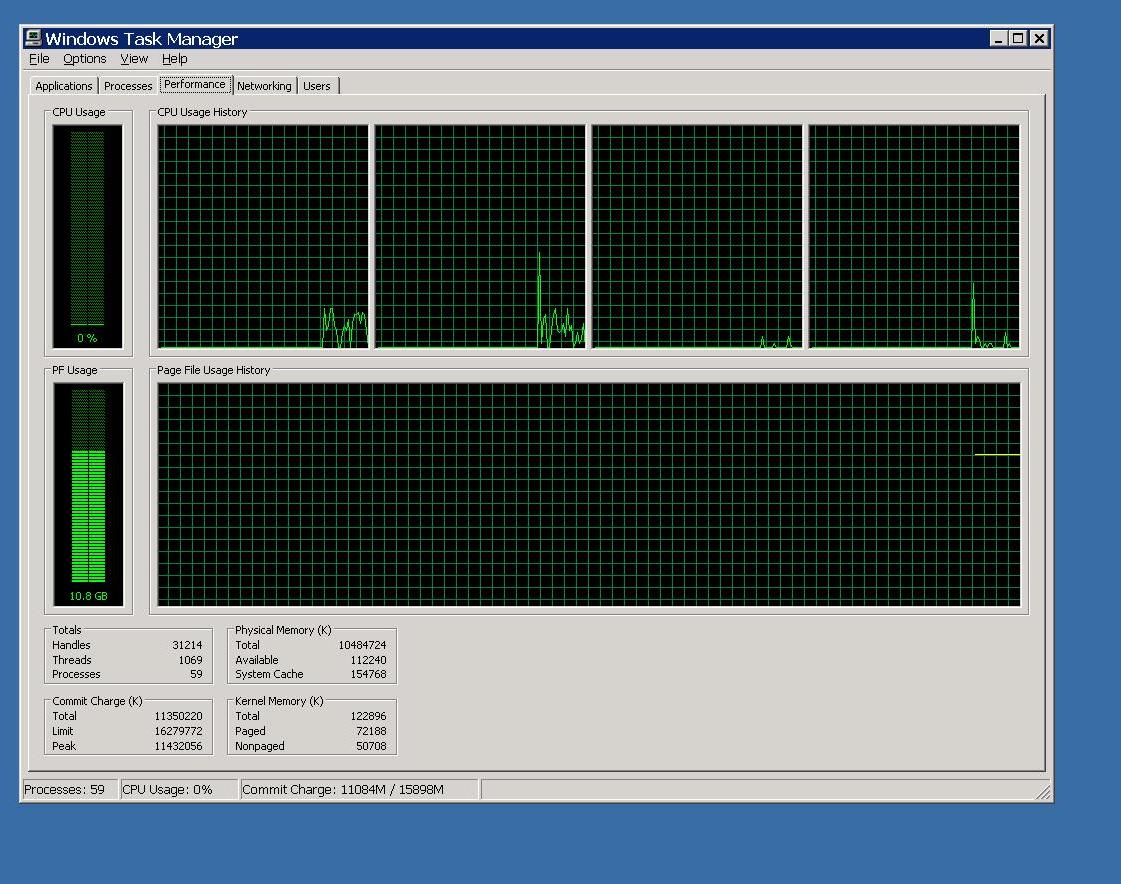
Task: Go to the Processes tab
Action: 128,86
